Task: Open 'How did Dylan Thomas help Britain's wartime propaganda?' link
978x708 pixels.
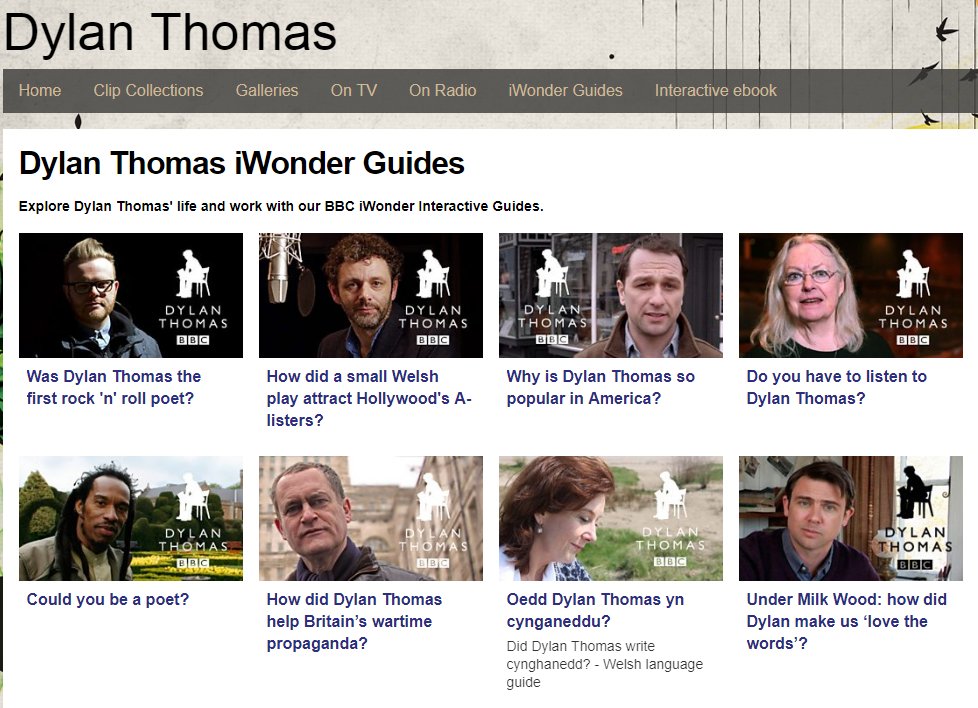Action: 354,621
